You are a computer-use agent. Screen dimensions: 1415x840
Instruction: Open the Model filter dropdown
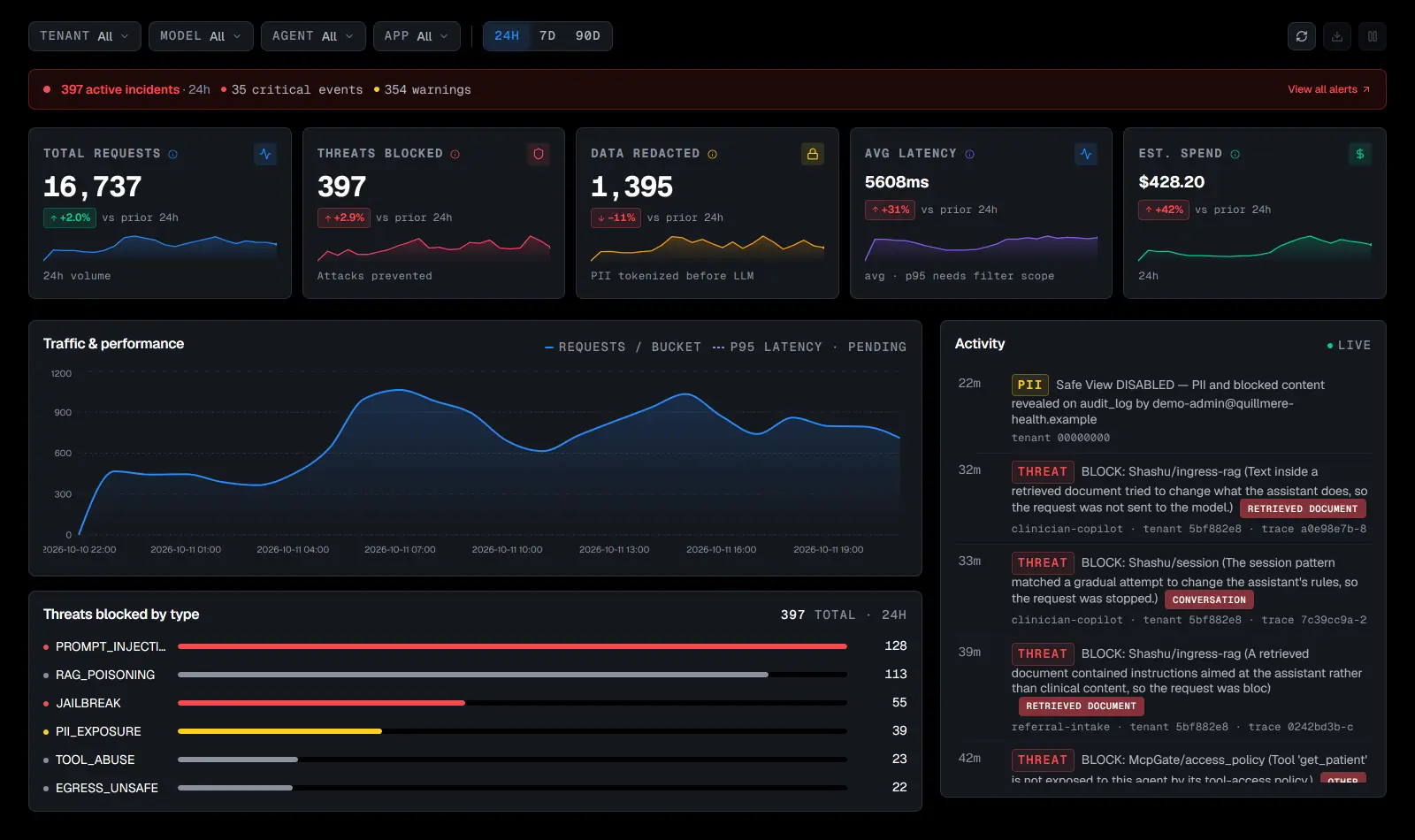201,36
